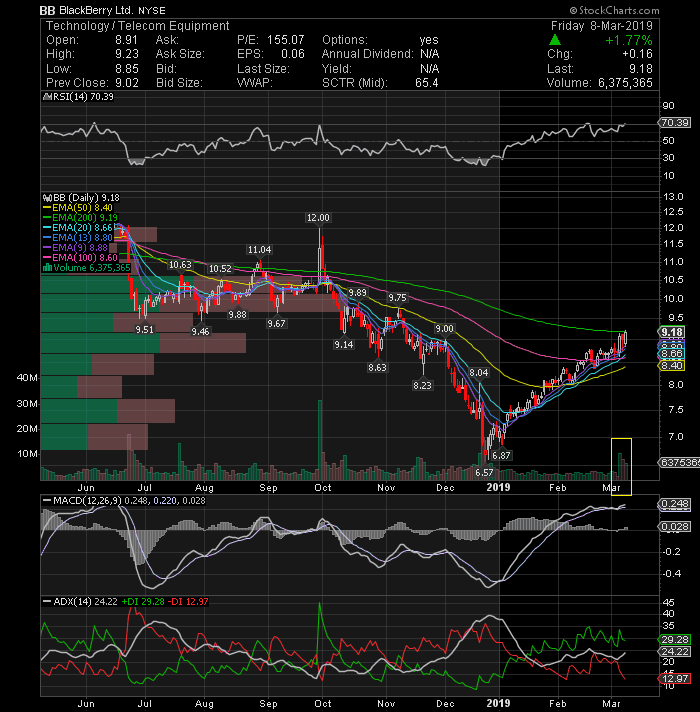Click the 9.46 low price label
The image size is (700, 712).
point(200,331)
